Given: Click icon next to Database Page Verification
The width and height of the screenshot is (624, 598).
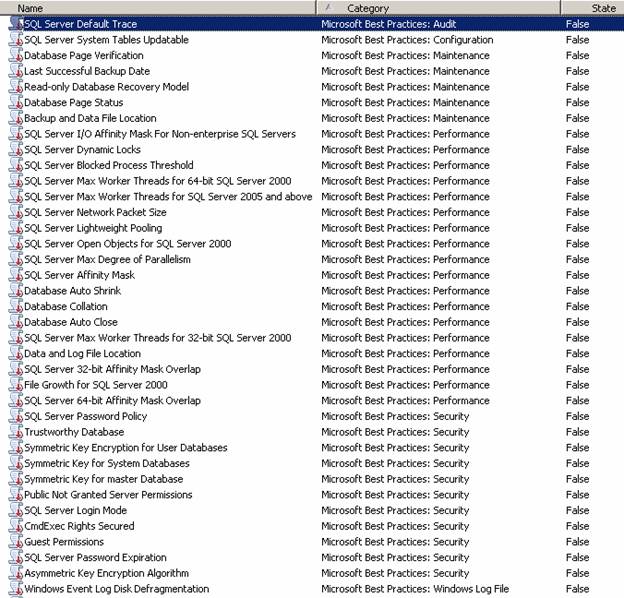Looking at the screenshot, I should tap(16, 55).
